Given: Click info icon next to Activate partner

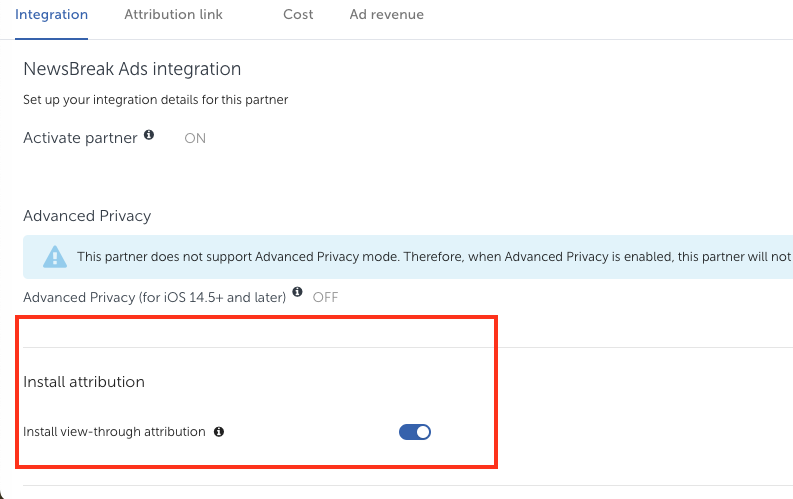Looking at the screenshot, I should [x=149, y=135].
